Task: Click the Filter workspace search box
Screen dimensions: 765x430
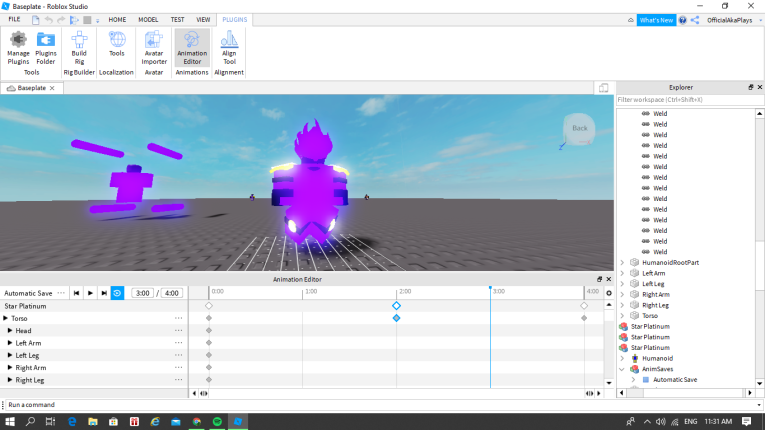Action: click(x=690, y=100)
